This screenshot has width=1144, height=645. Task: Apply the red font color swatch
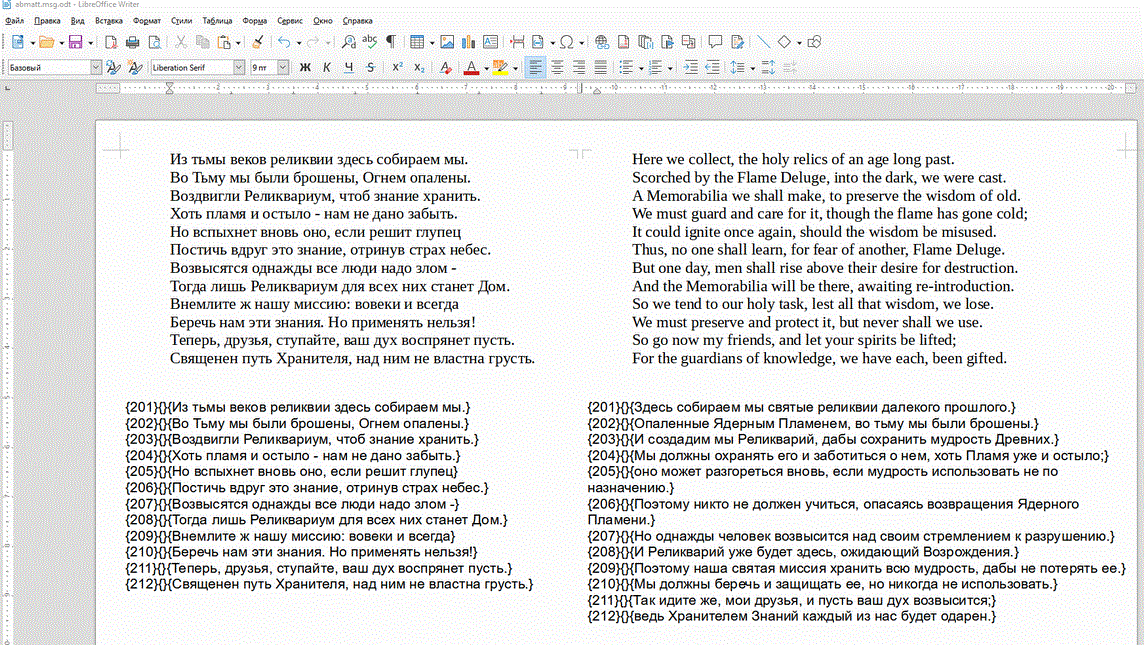click(x=471, y=68)
